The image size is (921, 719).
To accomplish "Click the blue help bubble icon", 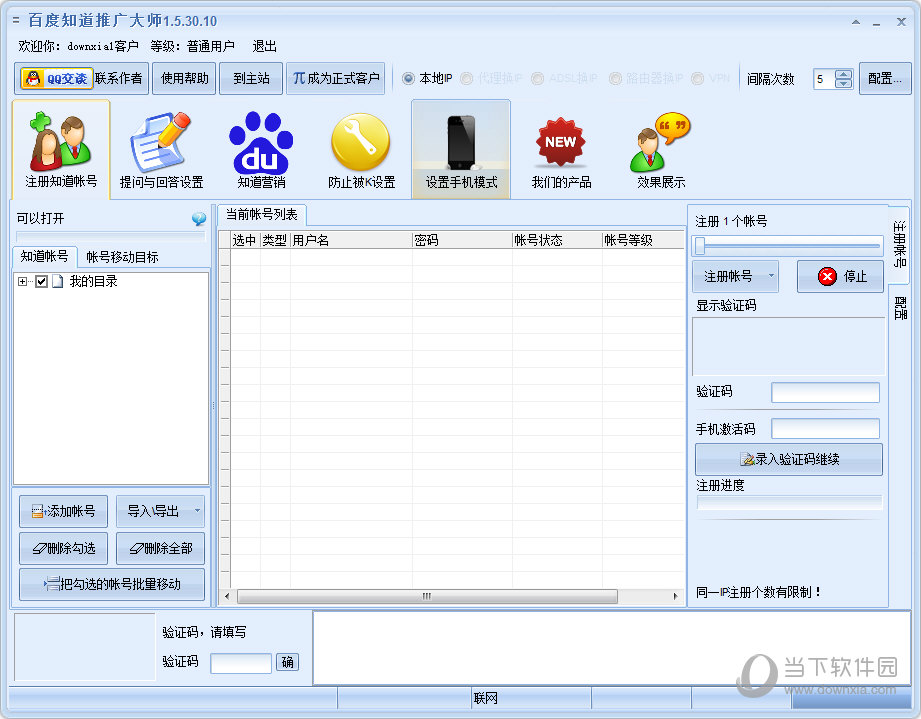I will (199, 219).
